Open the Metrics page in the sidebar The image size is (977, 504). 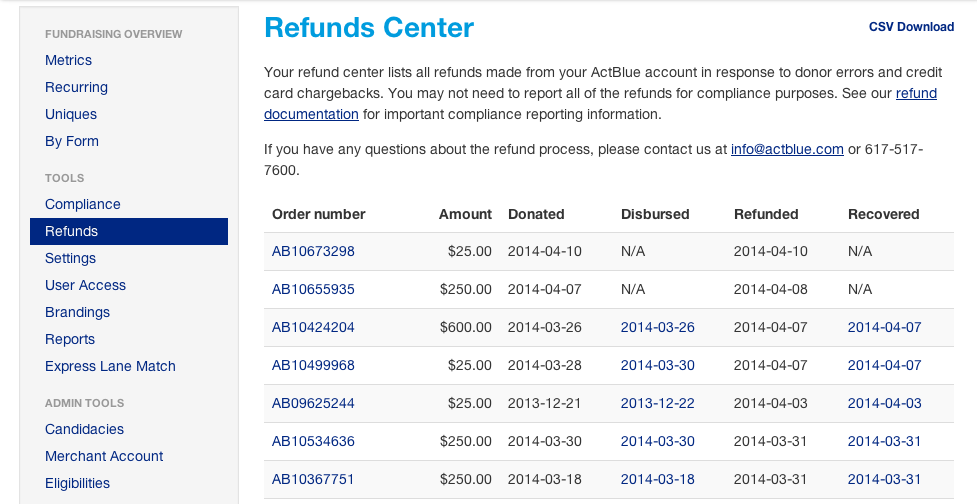pyautogui.click(x=68, y=60)
